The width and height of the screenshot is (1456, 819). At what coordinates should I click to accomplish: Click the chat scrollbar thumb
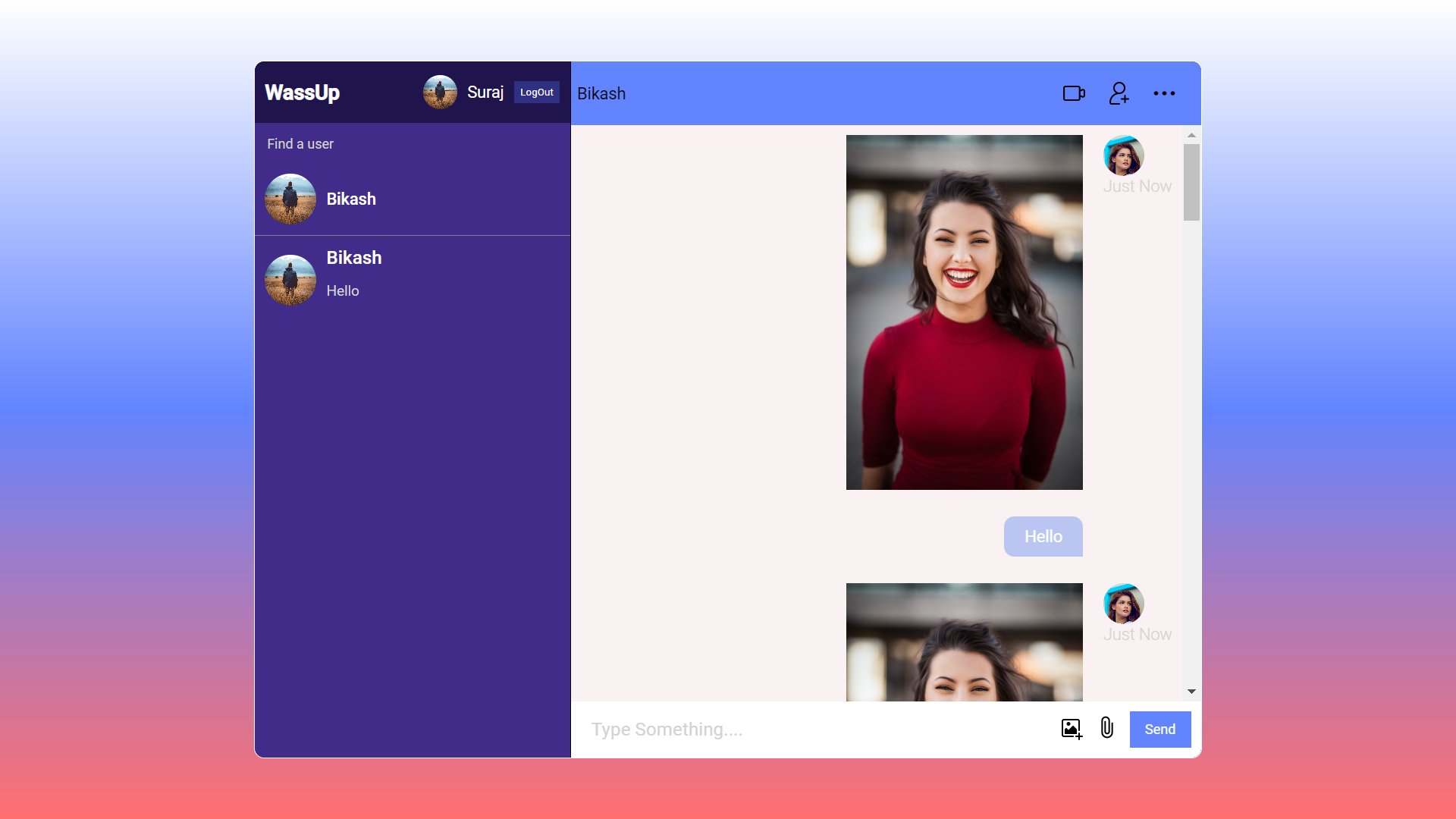point(1191,182)
